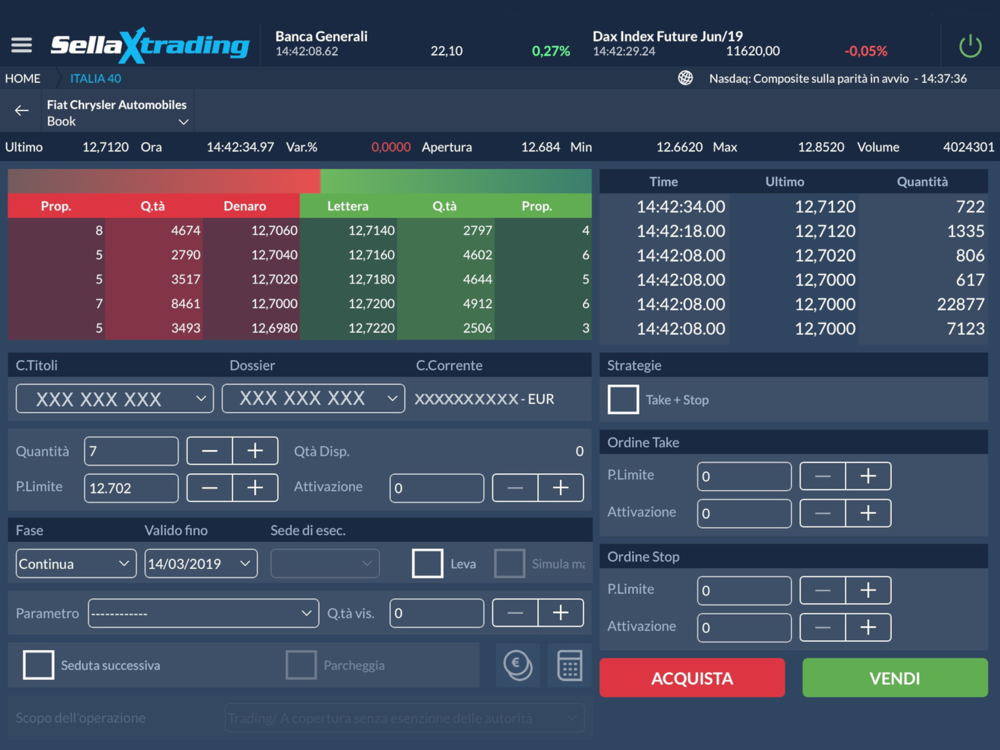Click the Ordine Stop P.Limite input

744,591
